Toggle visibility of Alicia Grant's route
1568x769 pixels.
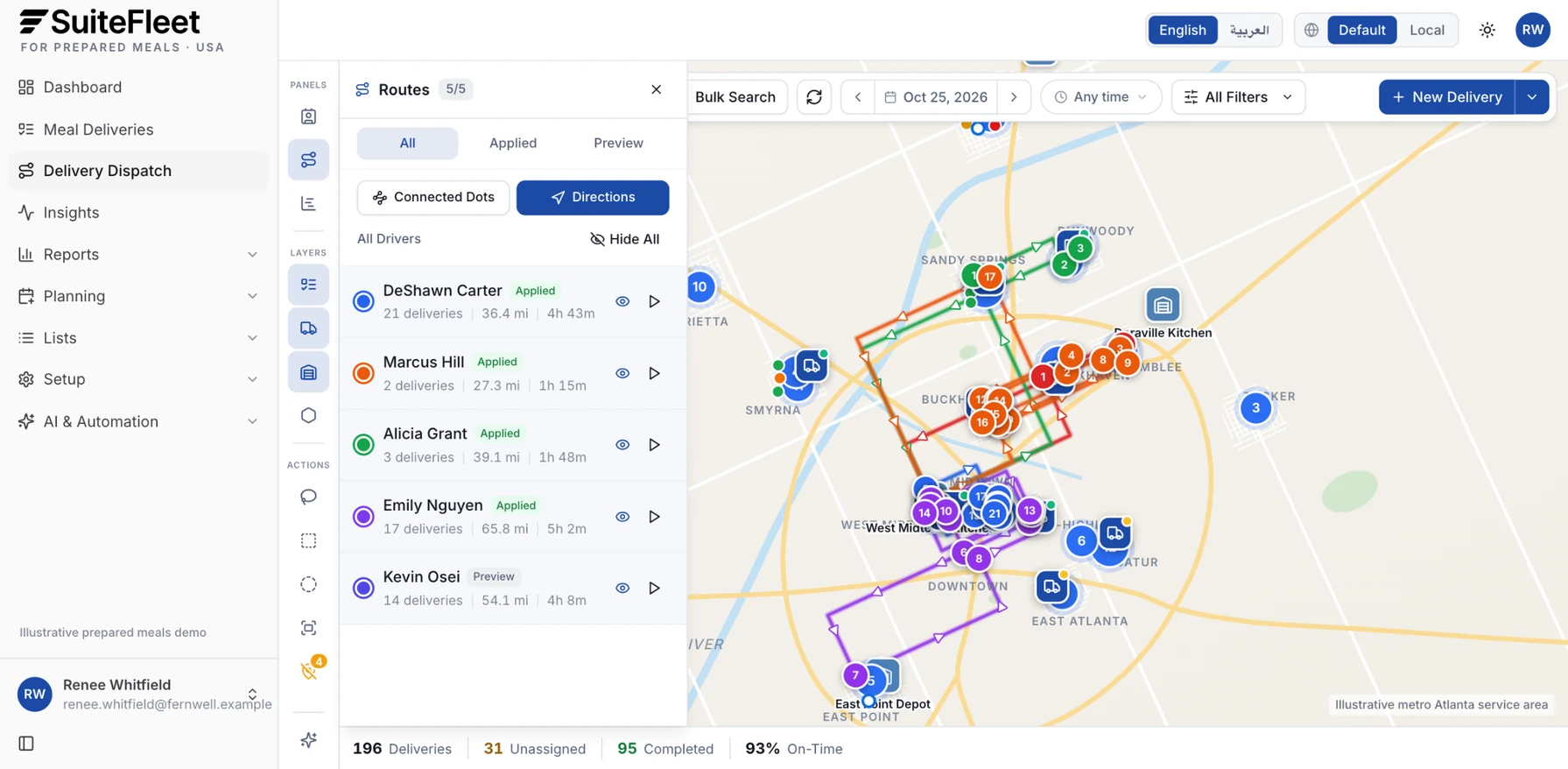click(622, 445)
